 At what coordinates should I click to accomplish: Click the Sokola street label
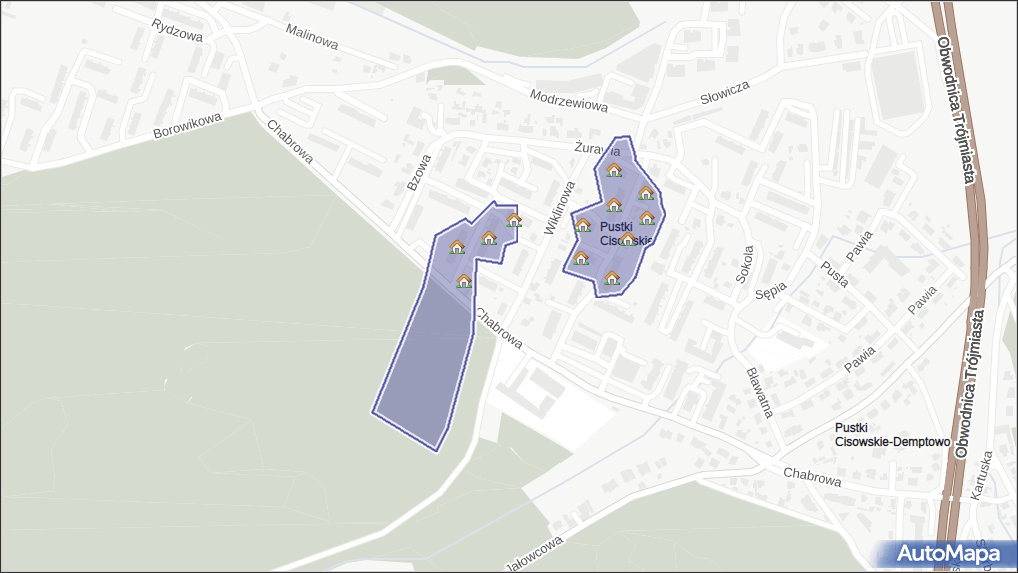[743, 264]
